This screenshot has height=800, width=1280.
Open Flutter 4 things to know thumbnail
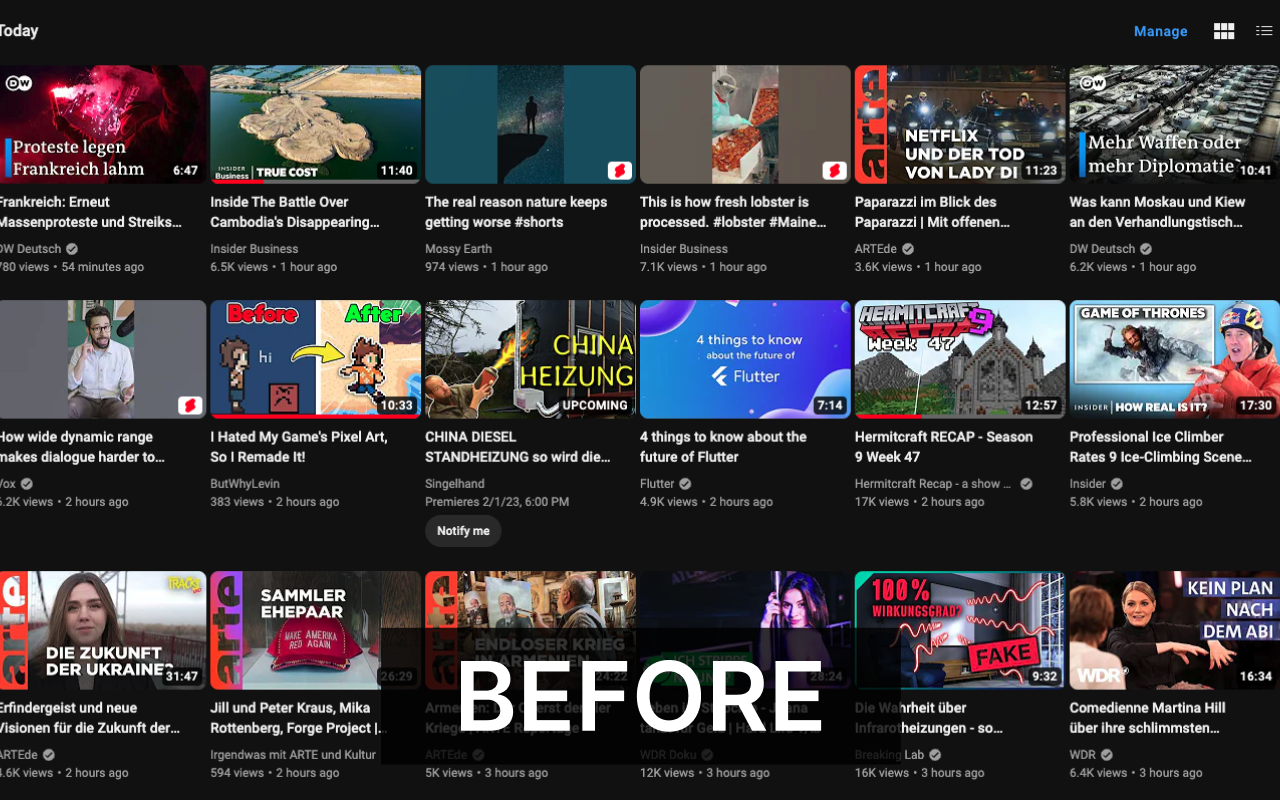point(745,359)
